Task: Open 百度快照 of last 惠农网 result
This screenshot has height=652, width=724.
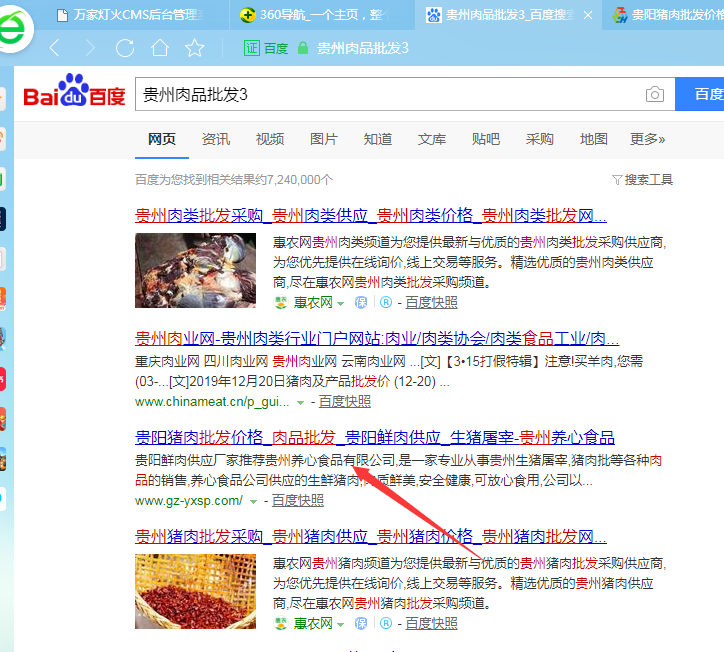Action: click(x=431, y=624)
